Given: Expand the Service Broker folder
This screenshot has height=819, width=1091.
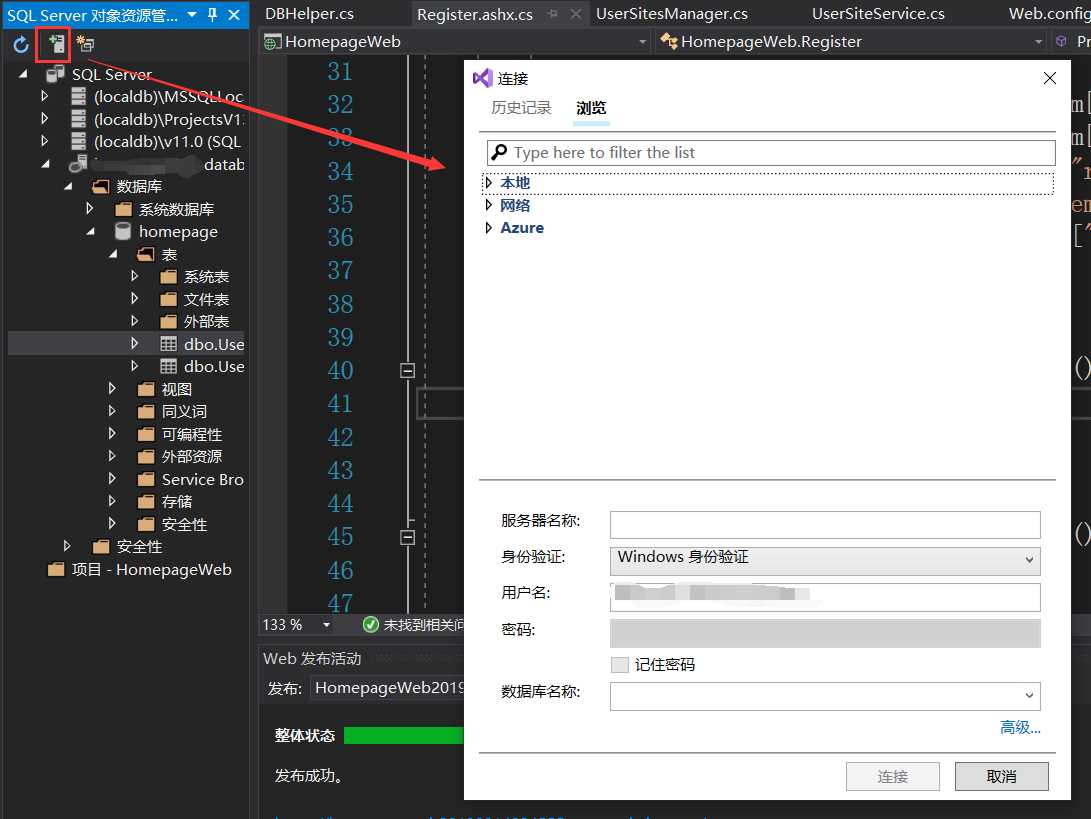Looking at the screenshot, I should [112, 479].
